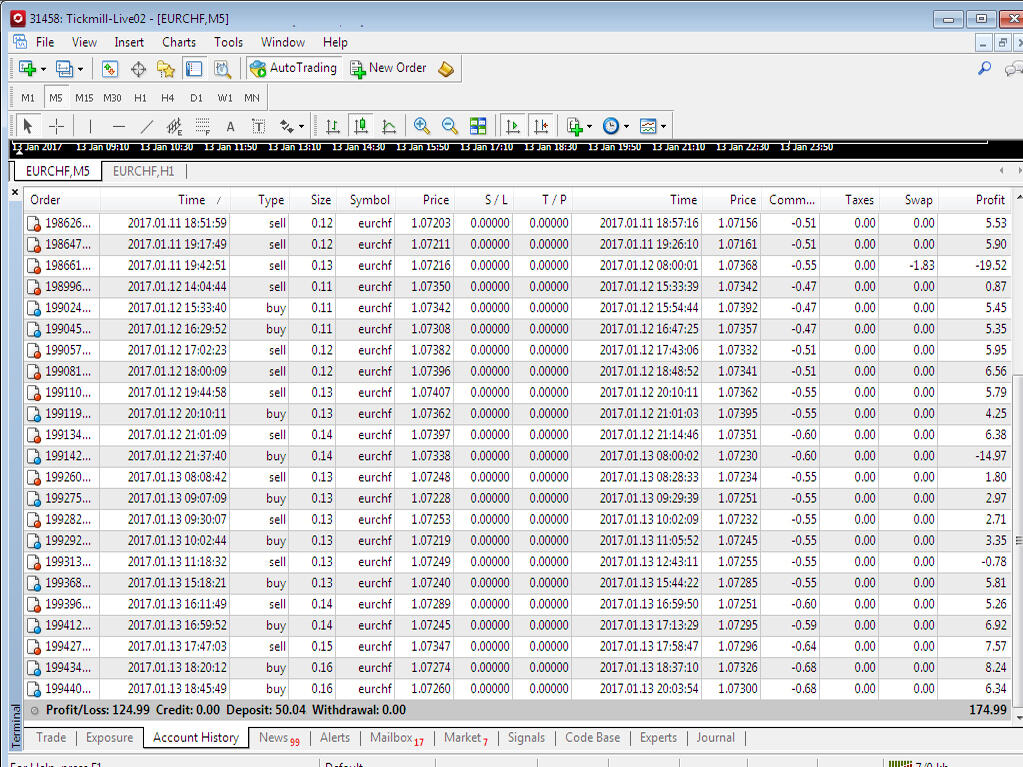Select the Crosshair tool
The width and height of the screenshot is (1023, 767).
tap(57, 126)
